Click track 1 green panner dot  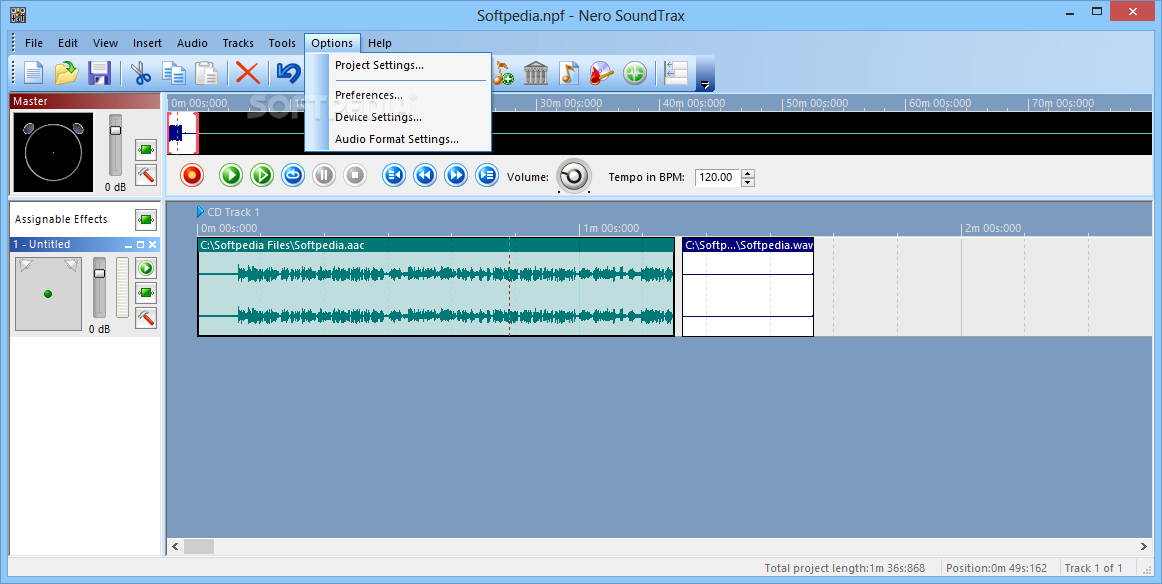(x=48, y=294)
